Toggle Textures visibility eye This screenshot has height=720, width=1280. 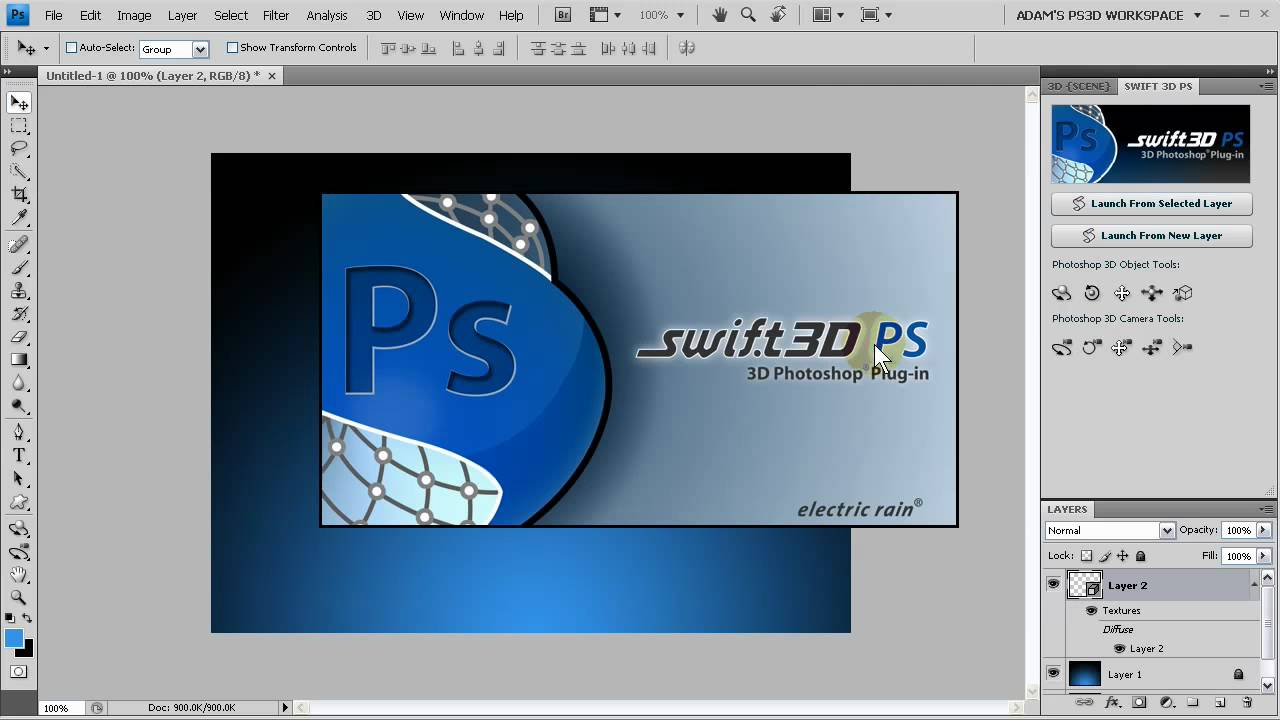point(1092,610)
